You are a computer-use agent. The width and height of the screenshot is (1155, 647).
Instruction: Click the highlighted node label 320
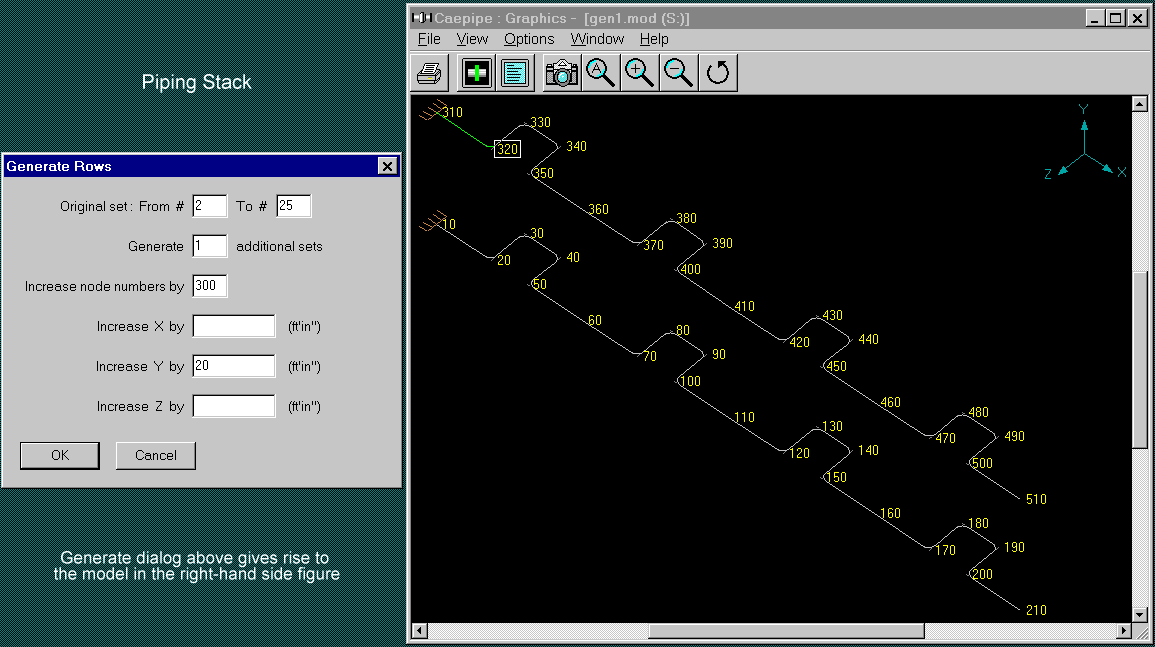tap(508, 149)
